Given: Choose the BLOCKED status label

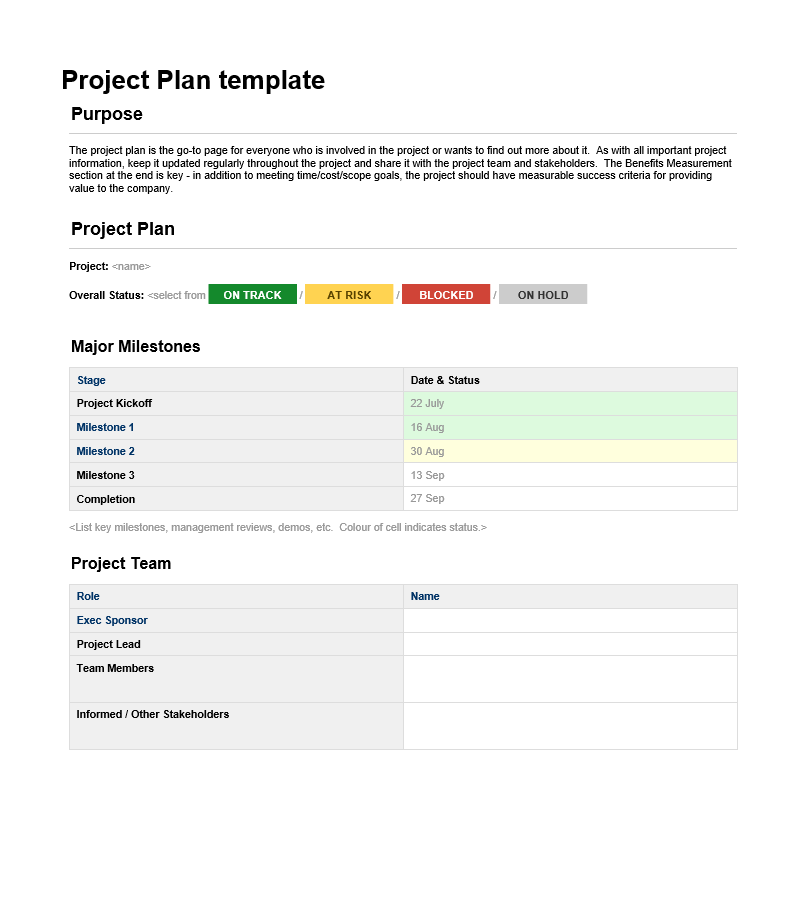Looking at the screenshot, I should (x=446, y=294).
